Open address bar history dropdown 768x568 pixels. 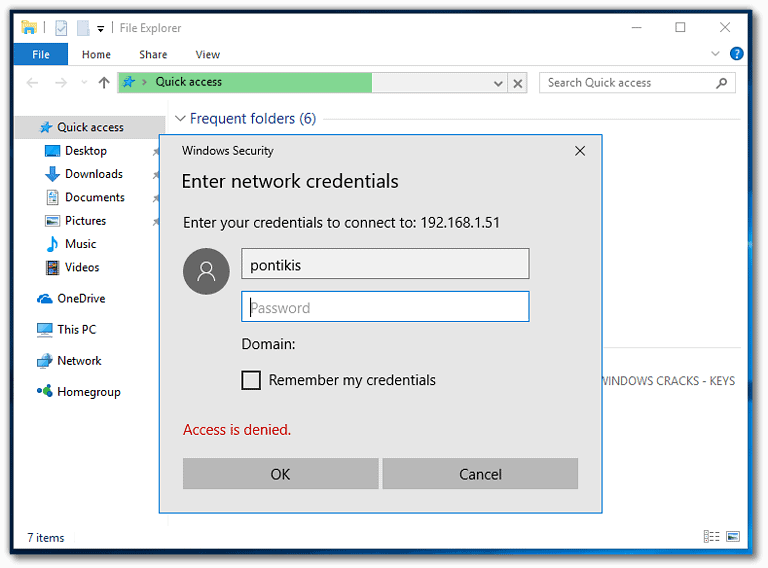click(497, 83)
